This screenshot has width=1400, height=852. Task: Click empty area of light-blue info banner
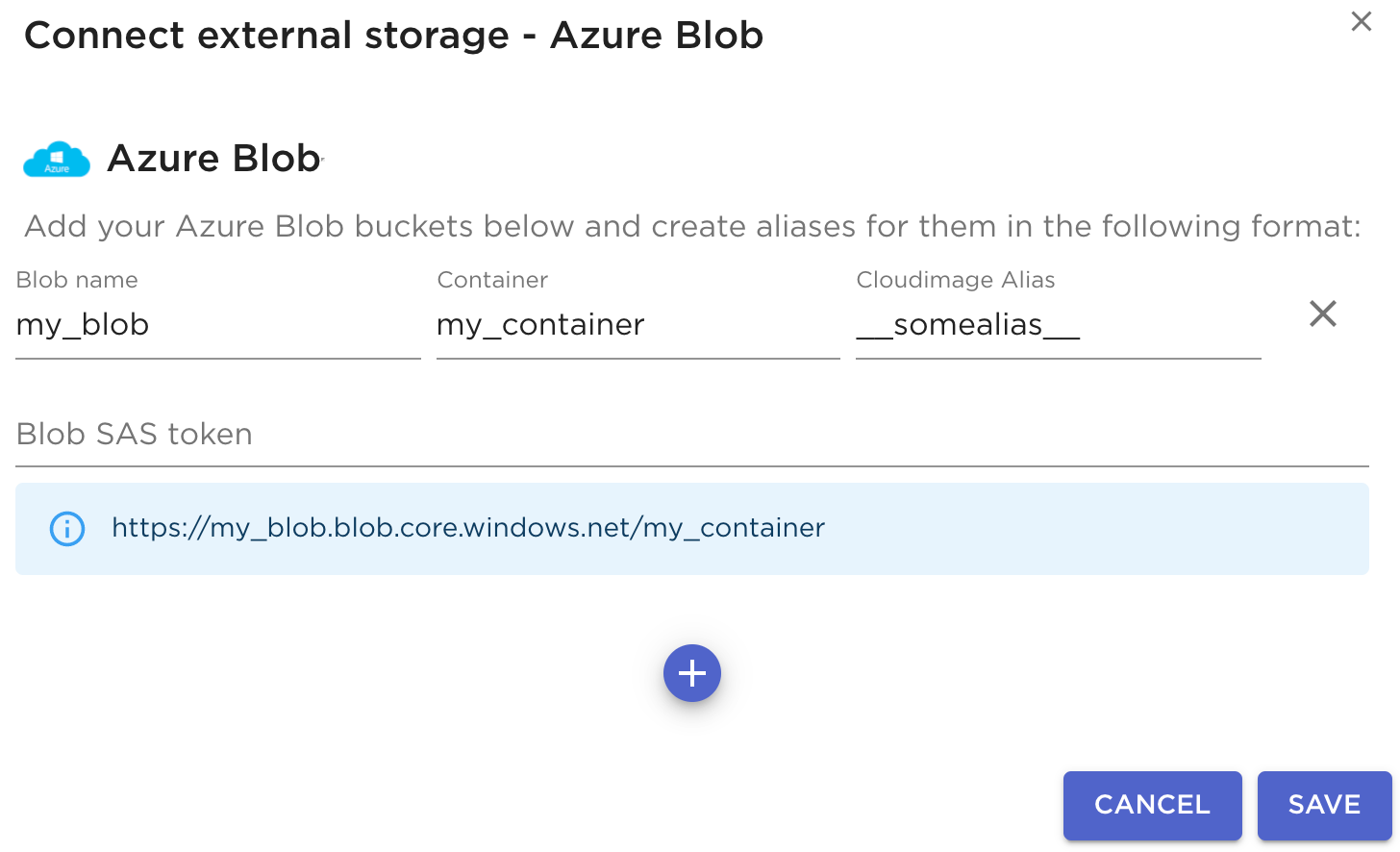pos(1096,529)
